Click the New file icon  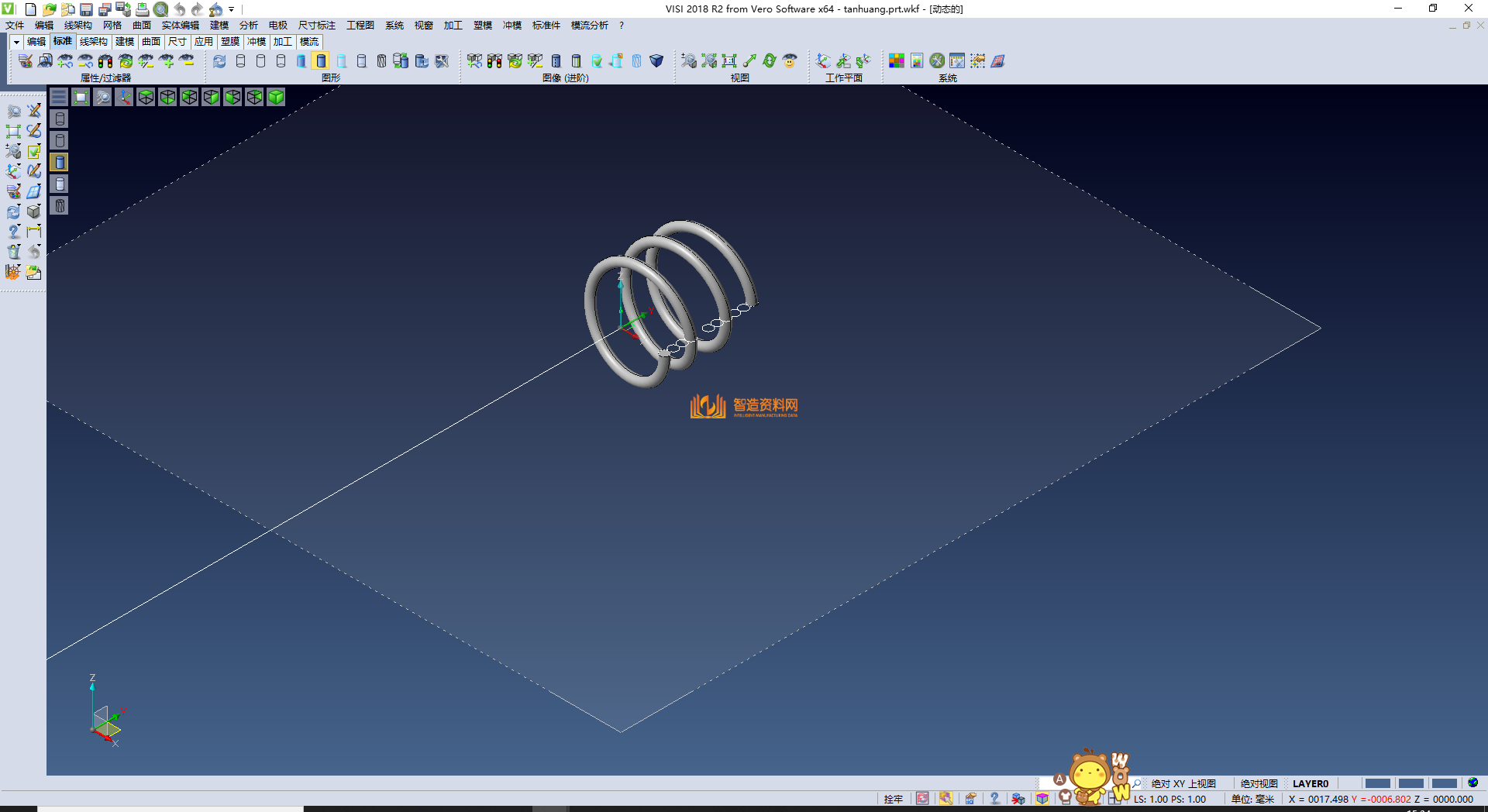click(x=31, y=9)
